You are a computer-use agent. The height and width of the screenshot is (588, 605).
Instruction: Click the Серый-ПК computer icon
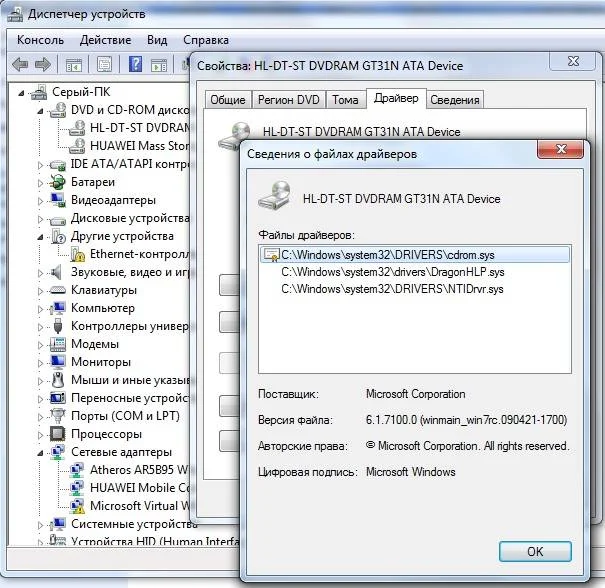coord(39,92)
